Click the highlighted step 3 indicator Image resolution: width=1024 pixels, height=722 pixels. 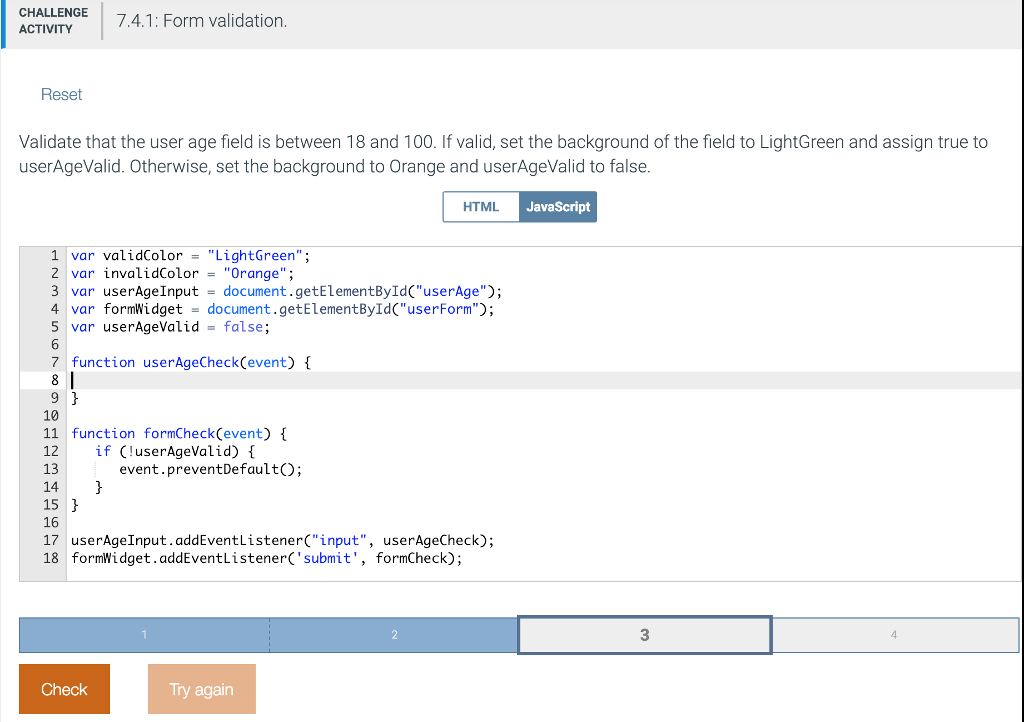pos(644,634)
